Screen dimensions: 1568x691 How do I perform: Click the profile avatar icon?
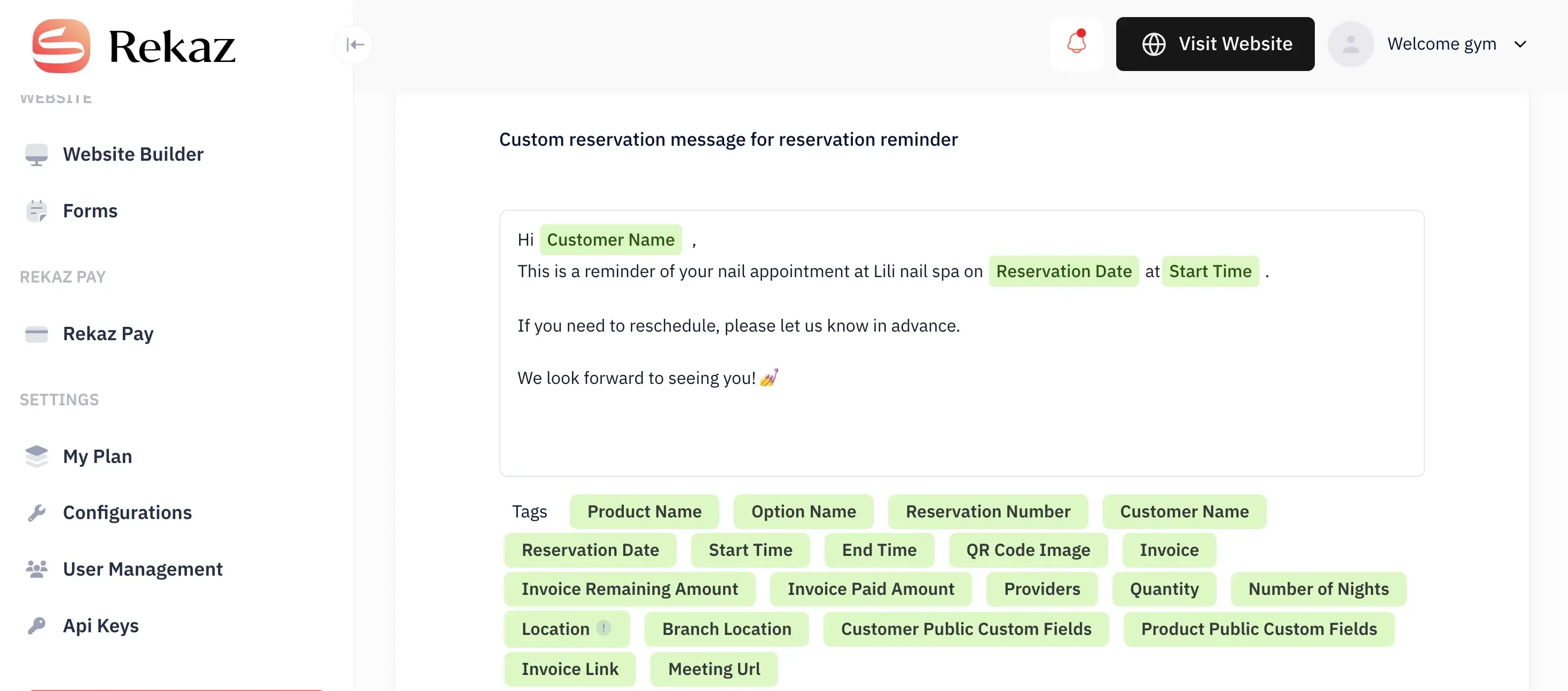click(1351, 43)
